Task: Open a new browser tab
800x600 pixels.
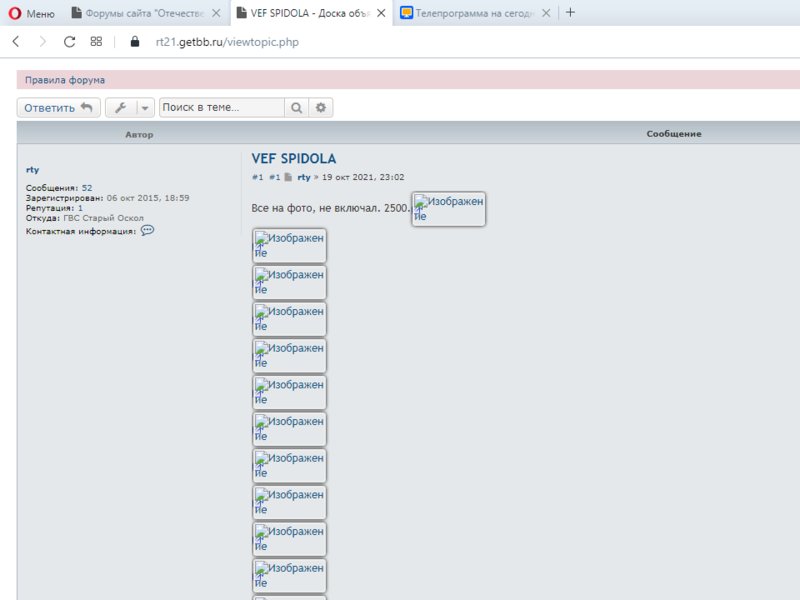Action: 570,13
